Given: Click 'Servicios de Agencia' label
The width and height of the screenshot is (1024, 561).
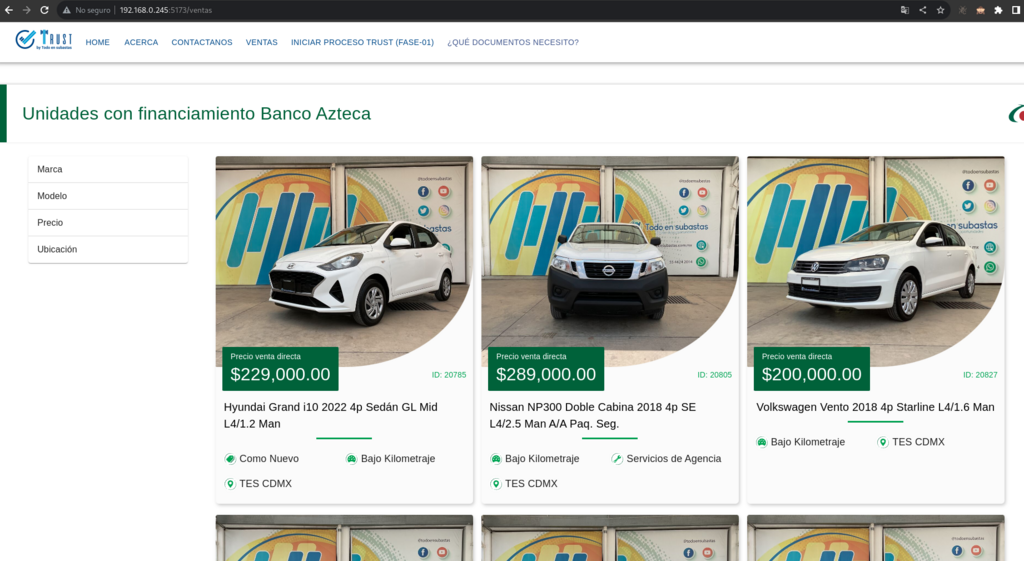Looking at the screenshot, I should click(x=674, y=458).
